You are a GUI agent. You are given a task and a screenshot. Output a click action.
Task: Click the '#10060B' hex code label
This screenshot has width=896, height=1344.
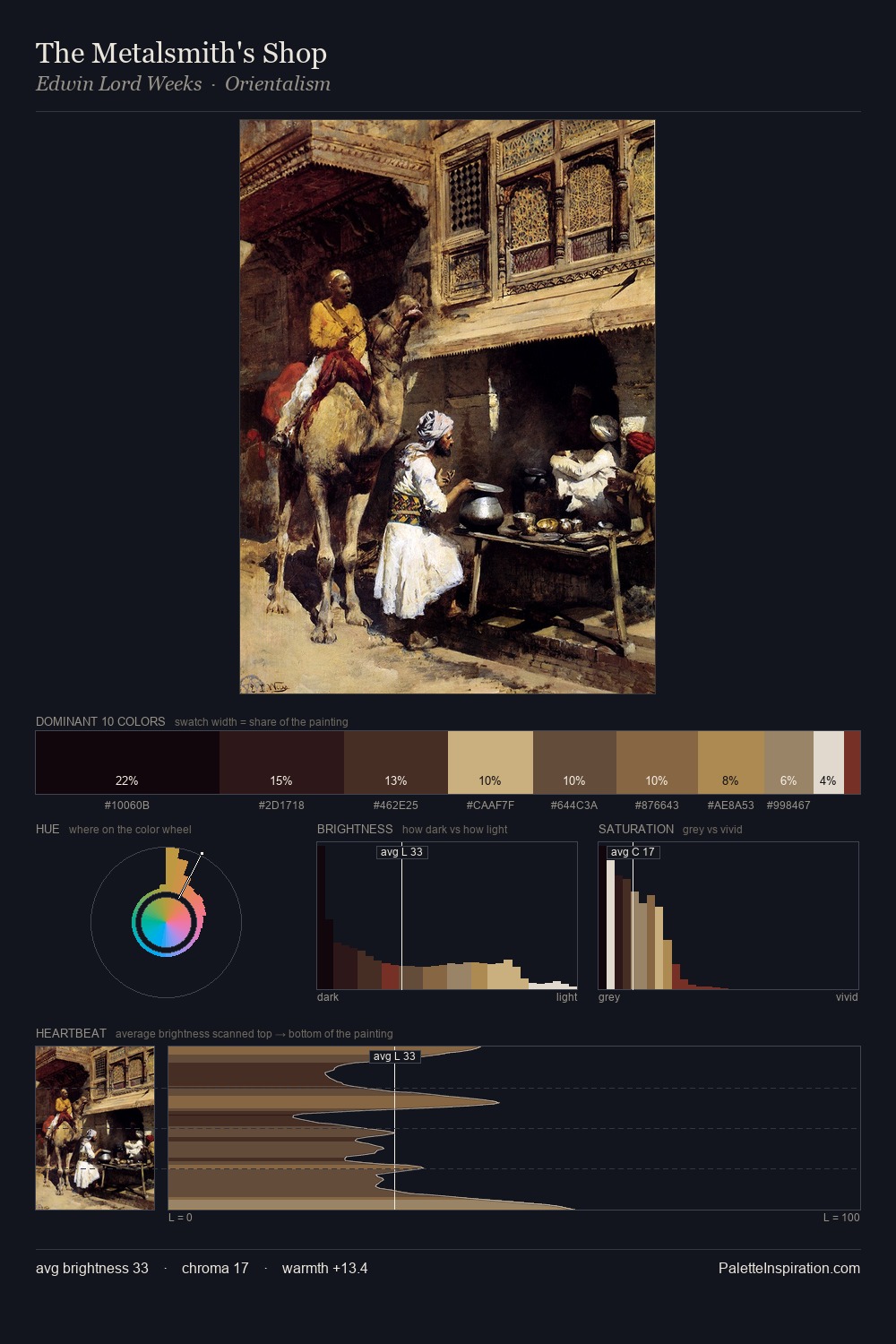click(x=127, y=806)
